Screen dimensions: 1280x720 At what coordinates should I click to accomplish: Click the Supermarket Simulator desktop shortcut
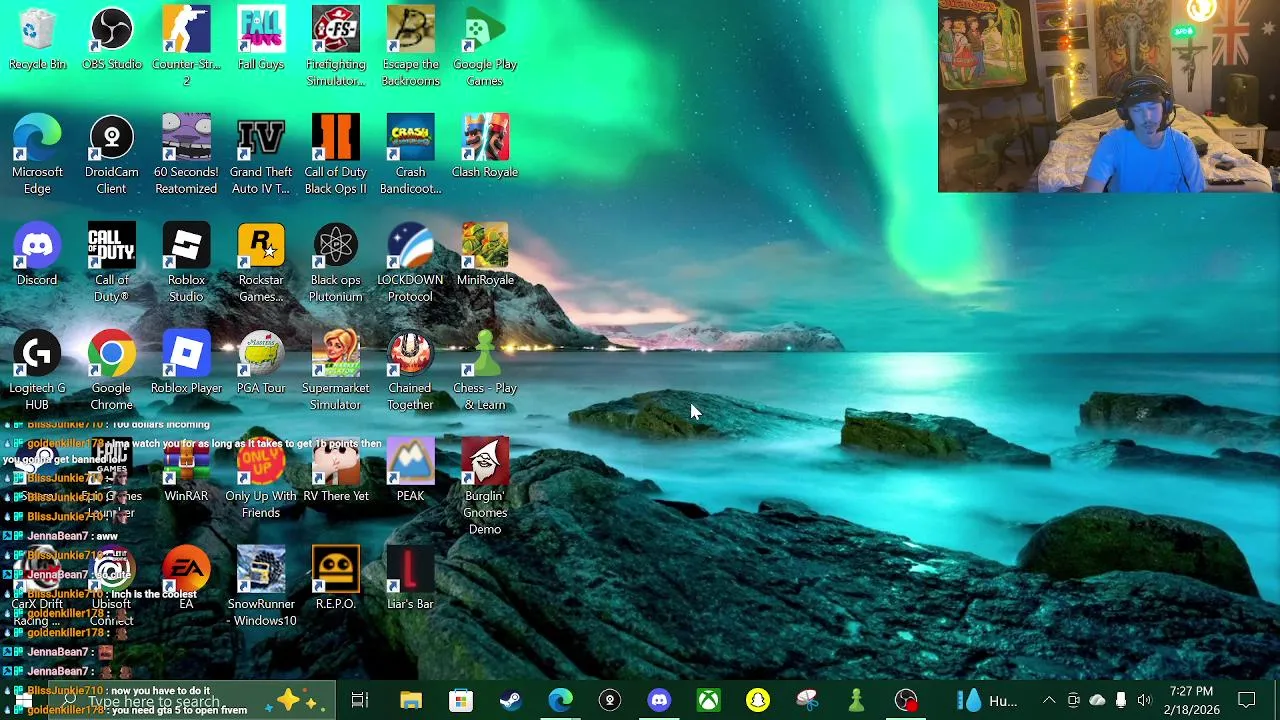pos(335,371)
